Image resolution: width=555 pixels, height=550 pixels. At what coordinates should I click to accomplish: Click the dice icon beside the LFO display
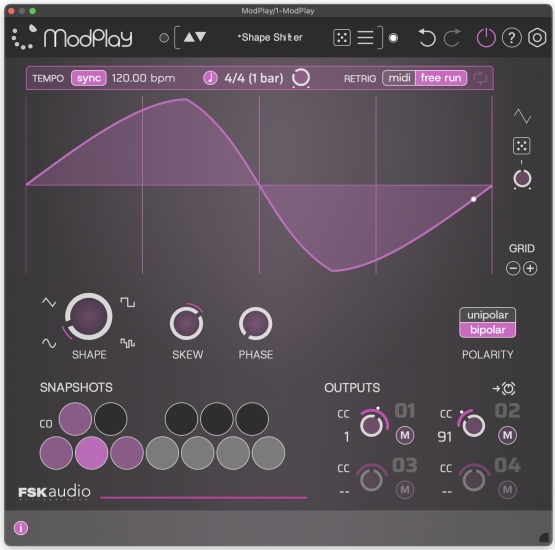coord(522,145)
